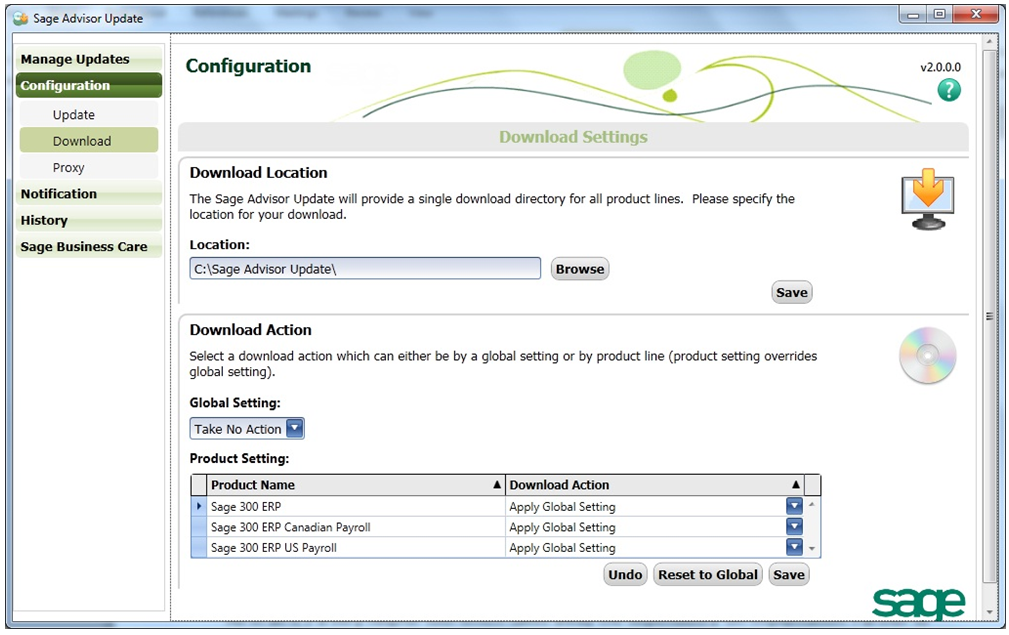Click the Location path input field
The image size is (1009, 635).
pos(365,269)
